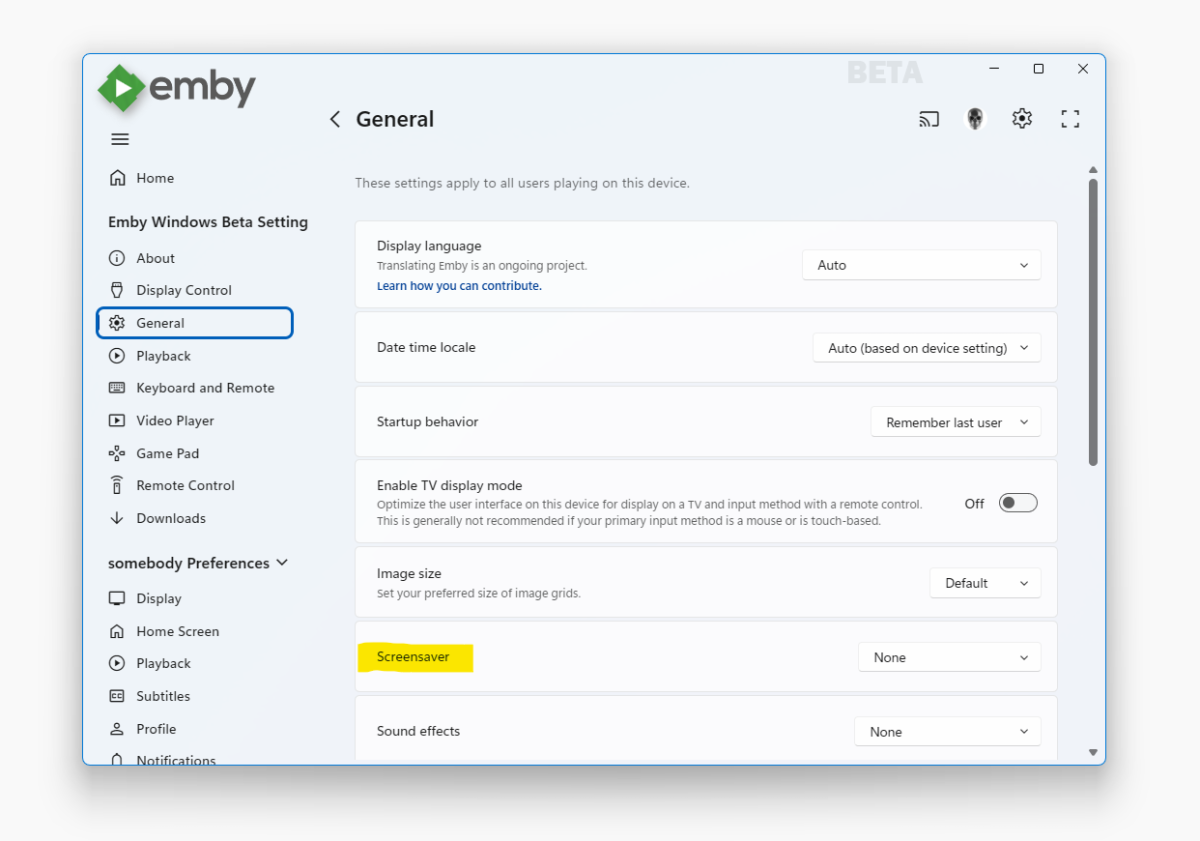Open Playback under somebody Preferences
Screen dimensions: 1200x841
click(194, 663)
